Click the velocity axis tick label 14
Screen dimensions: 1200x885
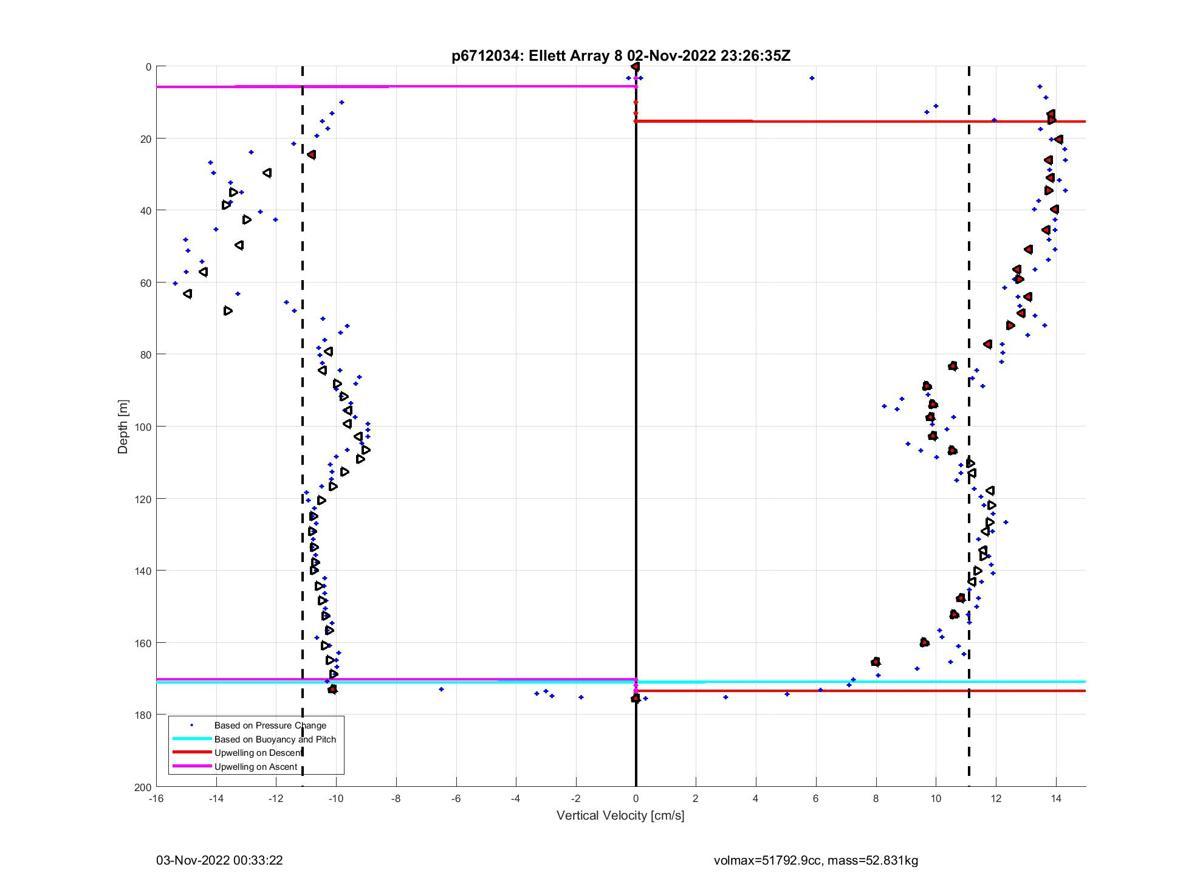[1056, 798]
